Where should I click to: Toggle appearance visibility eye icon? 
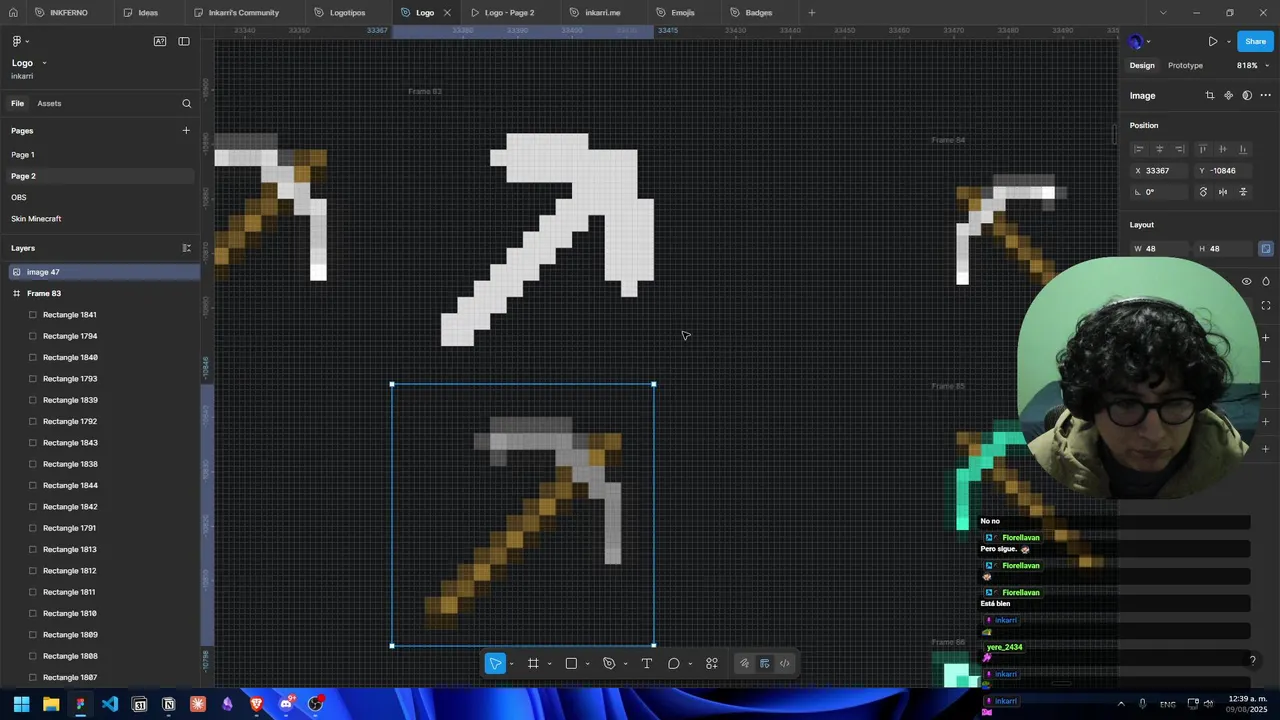(1246, 282)
